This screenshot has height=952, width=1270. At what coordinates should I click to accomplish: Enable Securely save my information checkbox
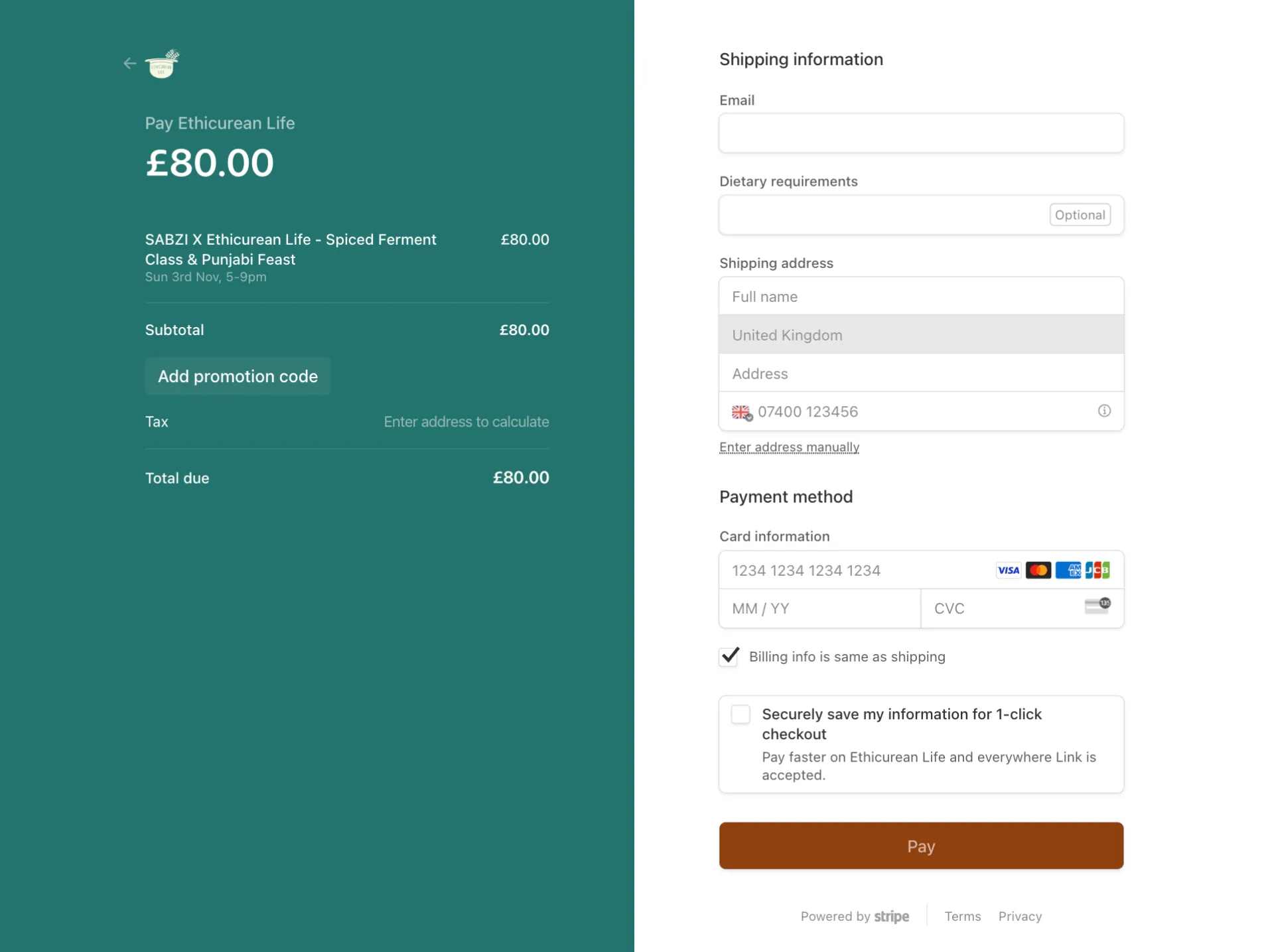(741, 714)
